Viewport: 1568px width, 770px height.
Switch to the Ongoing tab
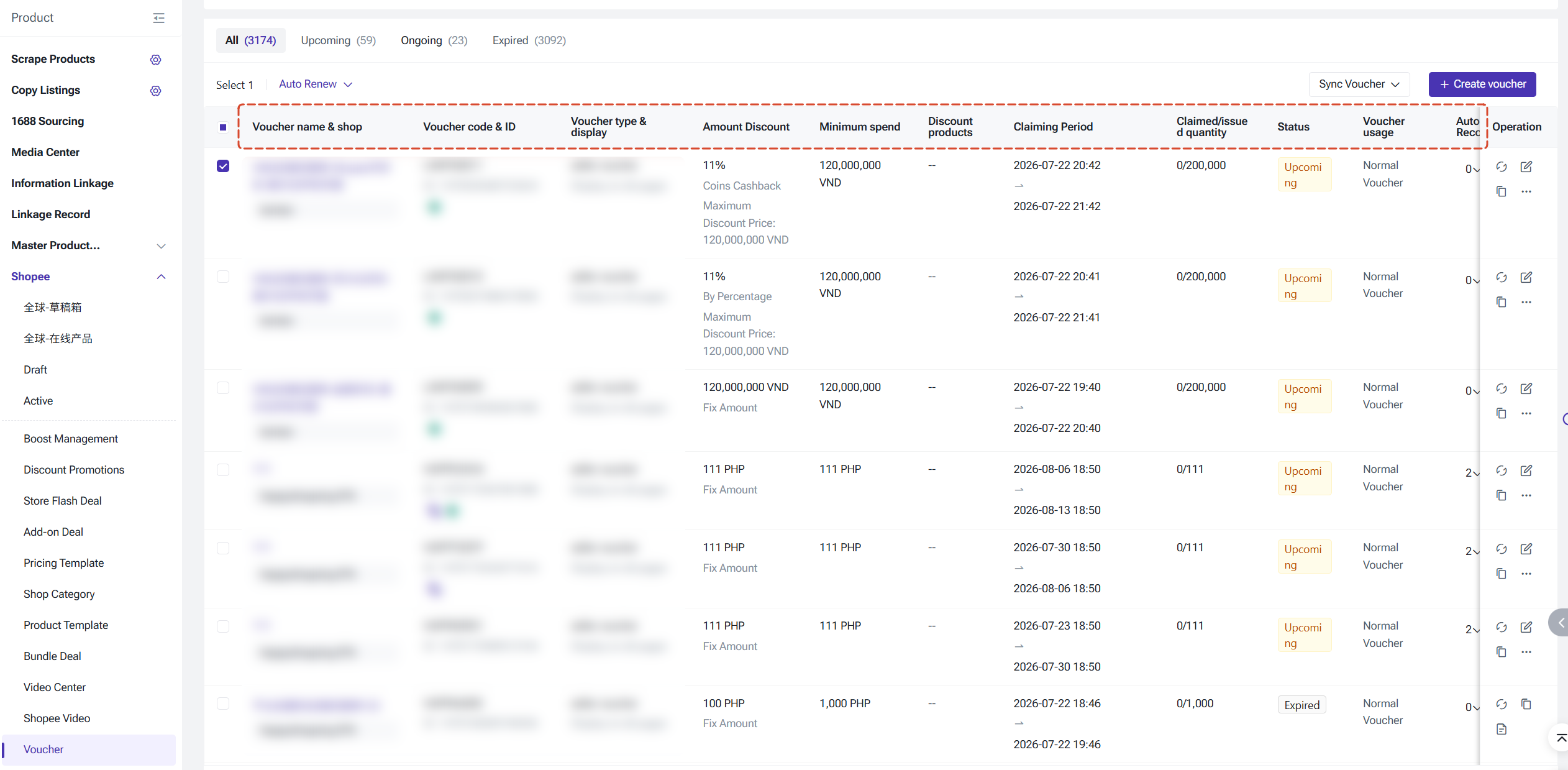[x=434, y=40]
